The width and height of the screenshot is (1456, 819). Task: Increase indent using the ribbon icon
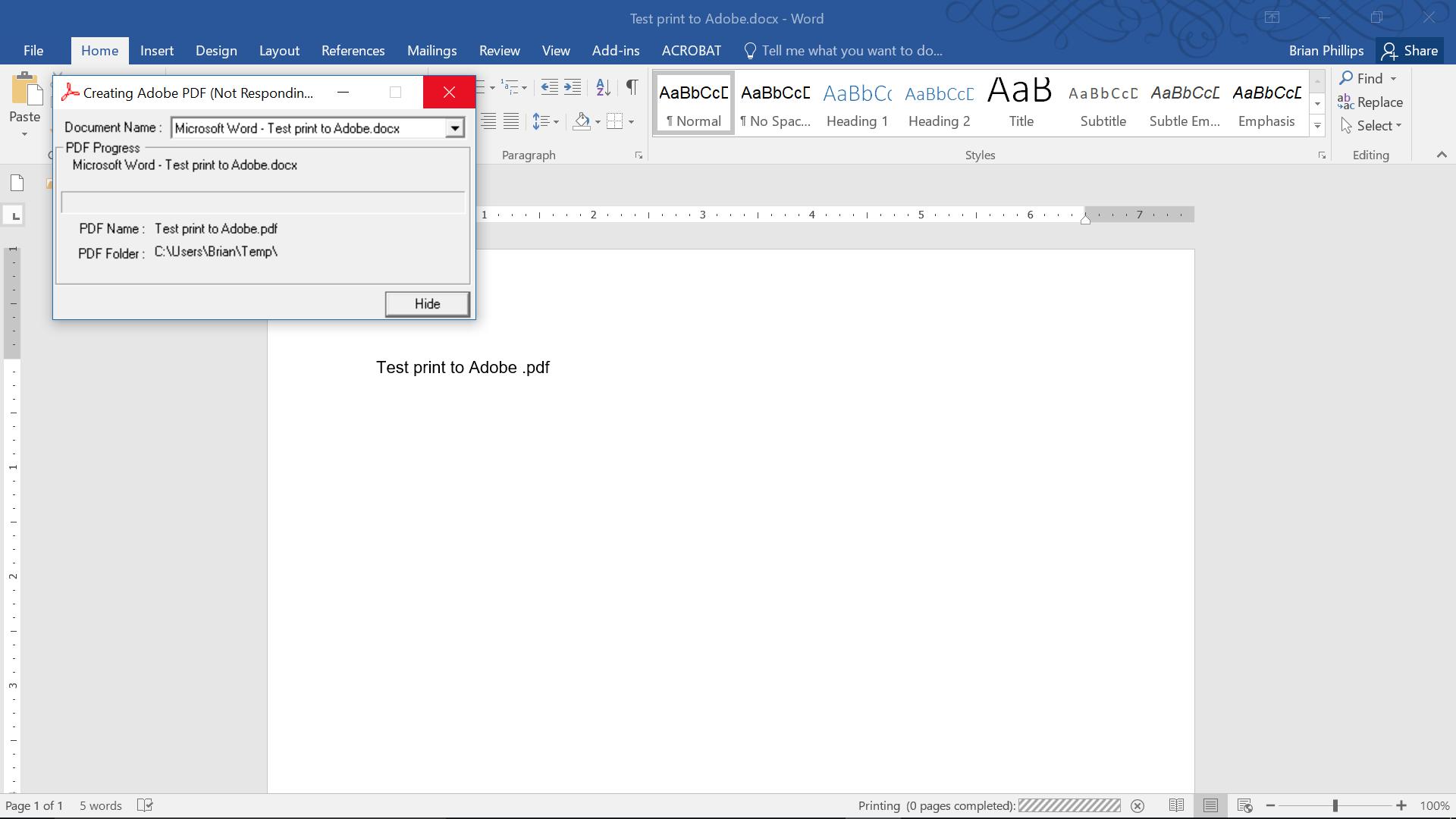[x=573, y=87]
